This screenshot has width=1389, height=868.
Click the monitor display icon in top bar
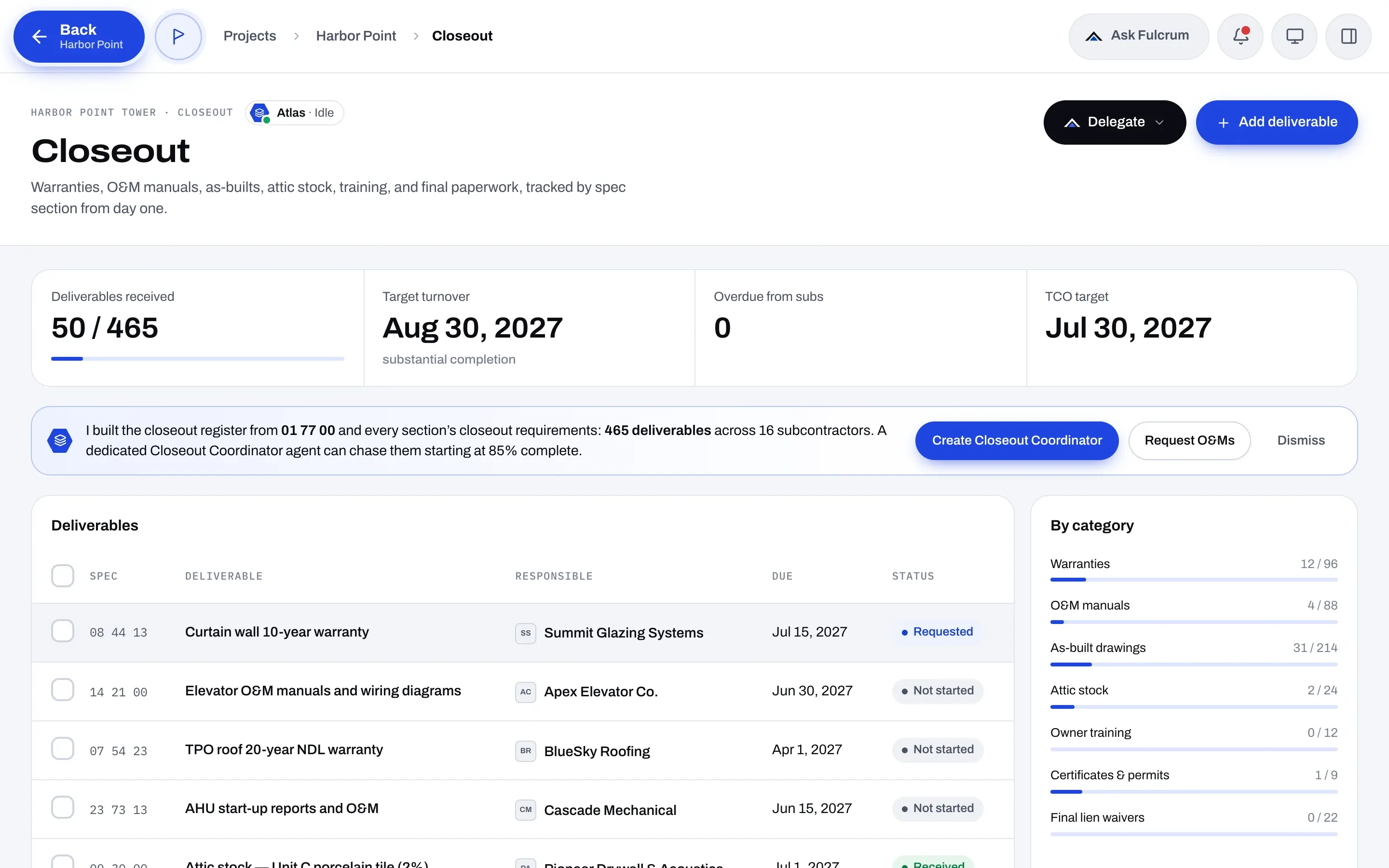click(x=1294, y=36)
